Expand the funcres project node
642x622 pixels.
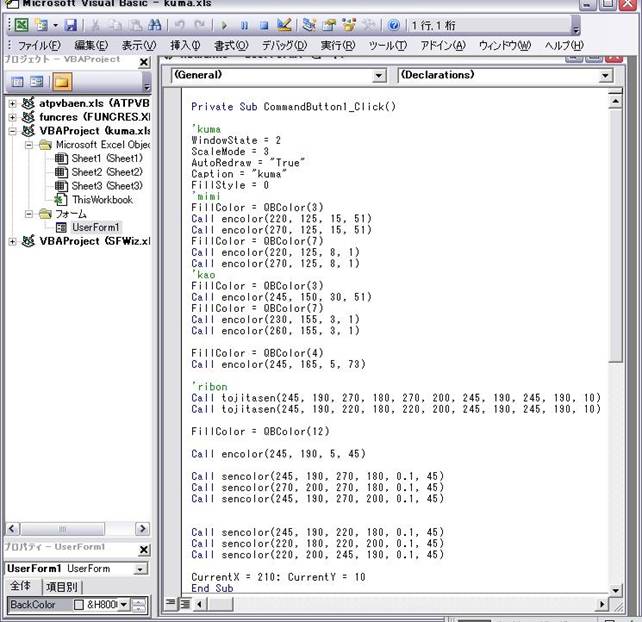(x=13, y=117)
